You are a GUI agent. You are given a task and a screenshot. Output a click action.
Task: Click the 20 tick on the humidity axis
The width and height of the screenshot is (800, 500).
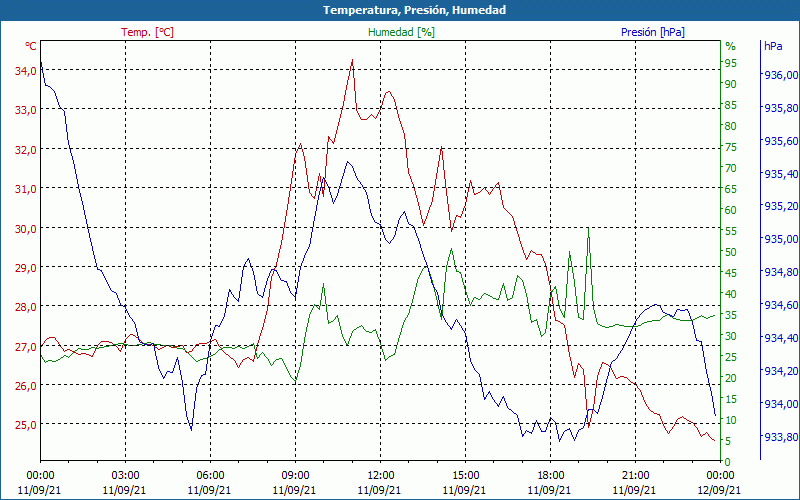pos(731,378)
